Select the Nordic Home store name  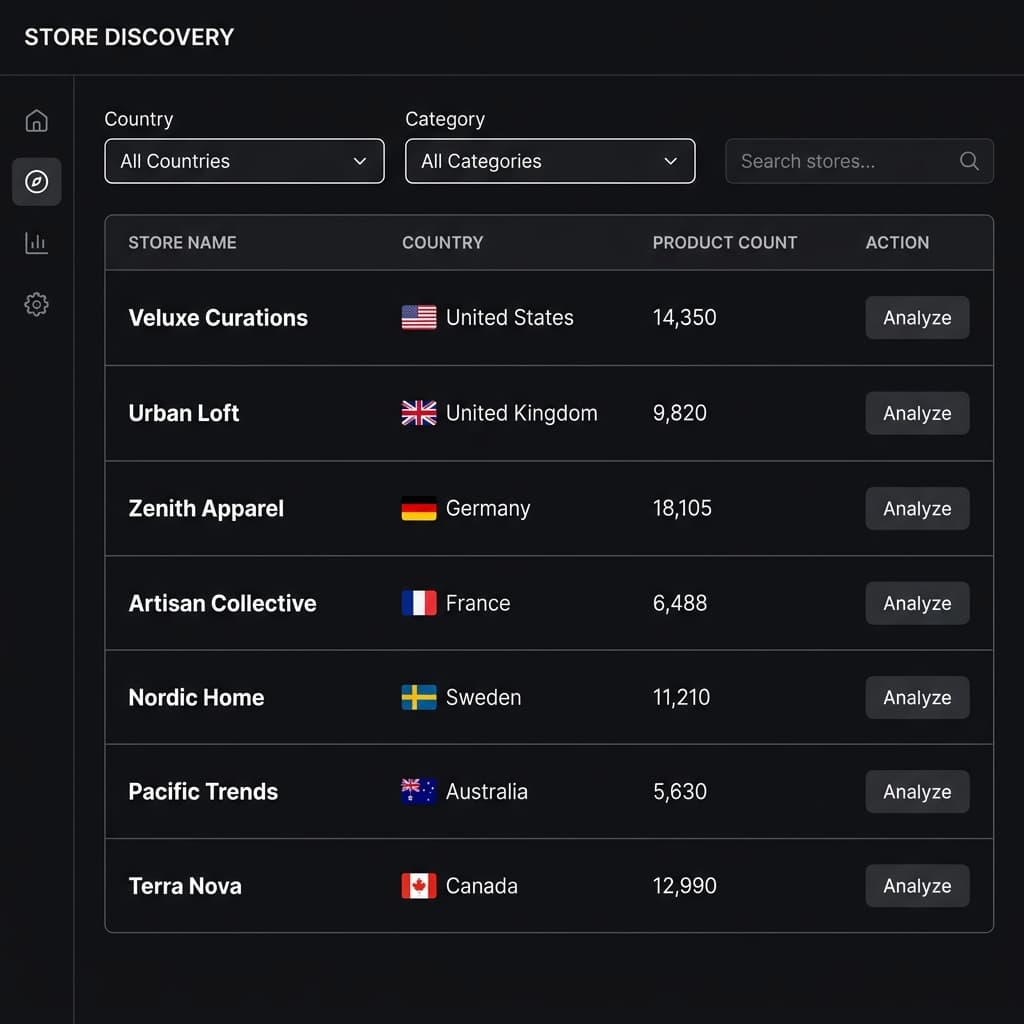(196, 697)
